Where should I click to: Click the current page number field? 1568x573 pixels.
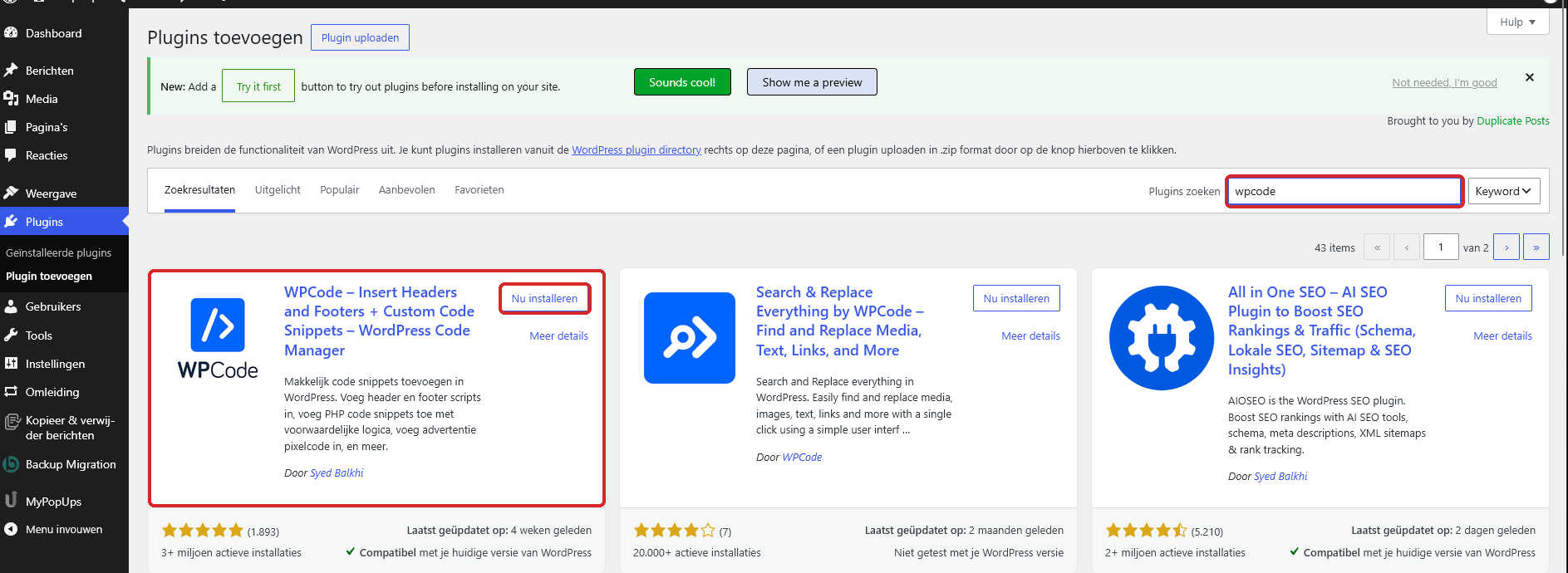(1441, 247)
